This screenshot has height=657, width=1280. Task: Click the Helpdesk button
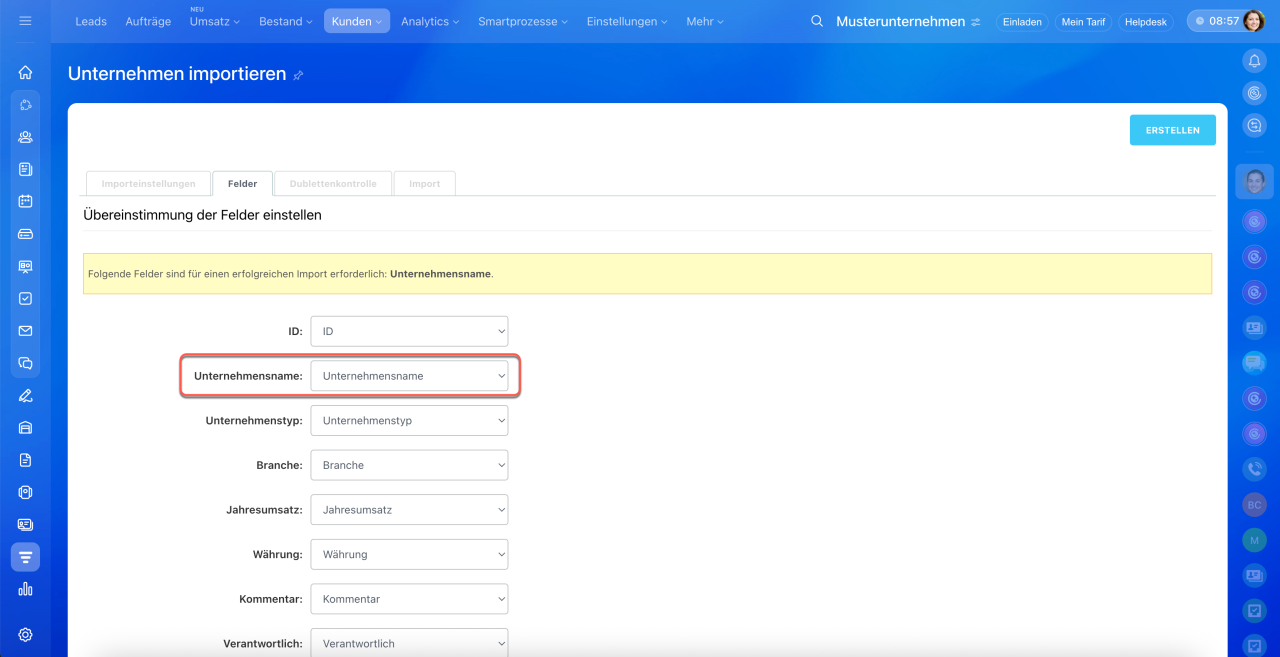tap(1145, 21)
